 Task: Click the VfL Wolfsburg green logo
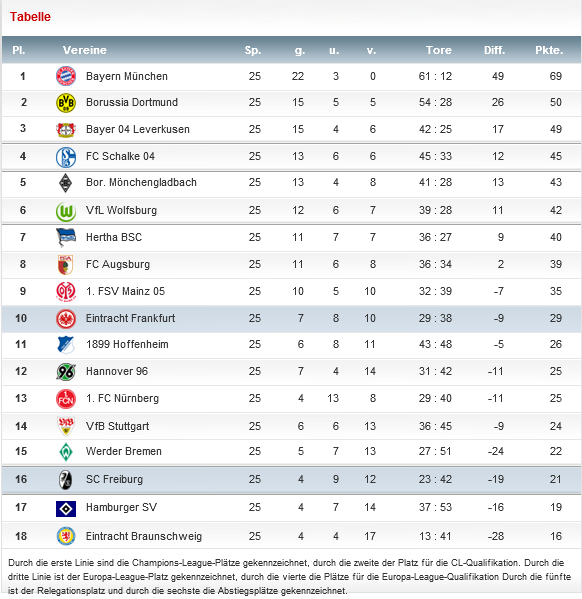pos(66,211)
